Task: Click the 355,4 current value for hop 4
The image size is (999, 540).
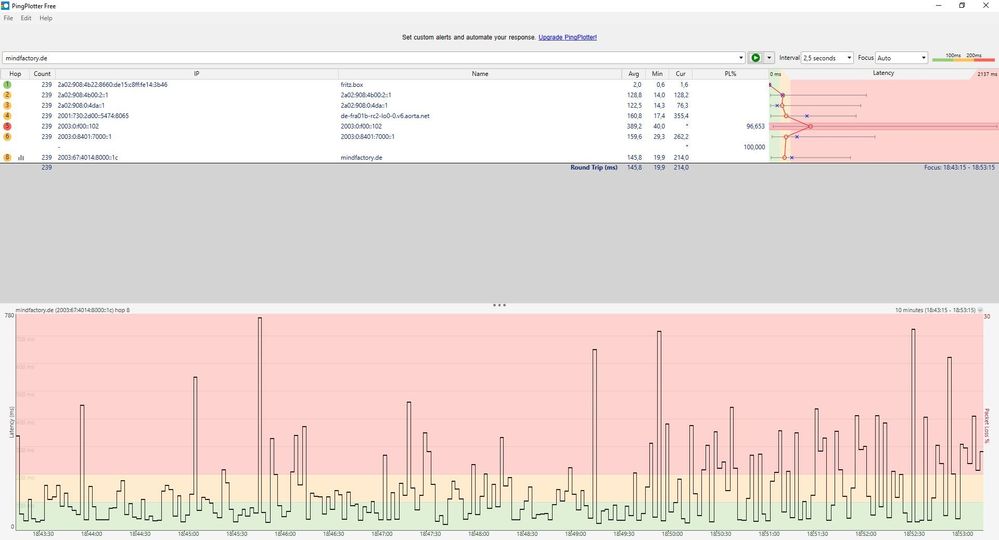Action: point(680,116)
